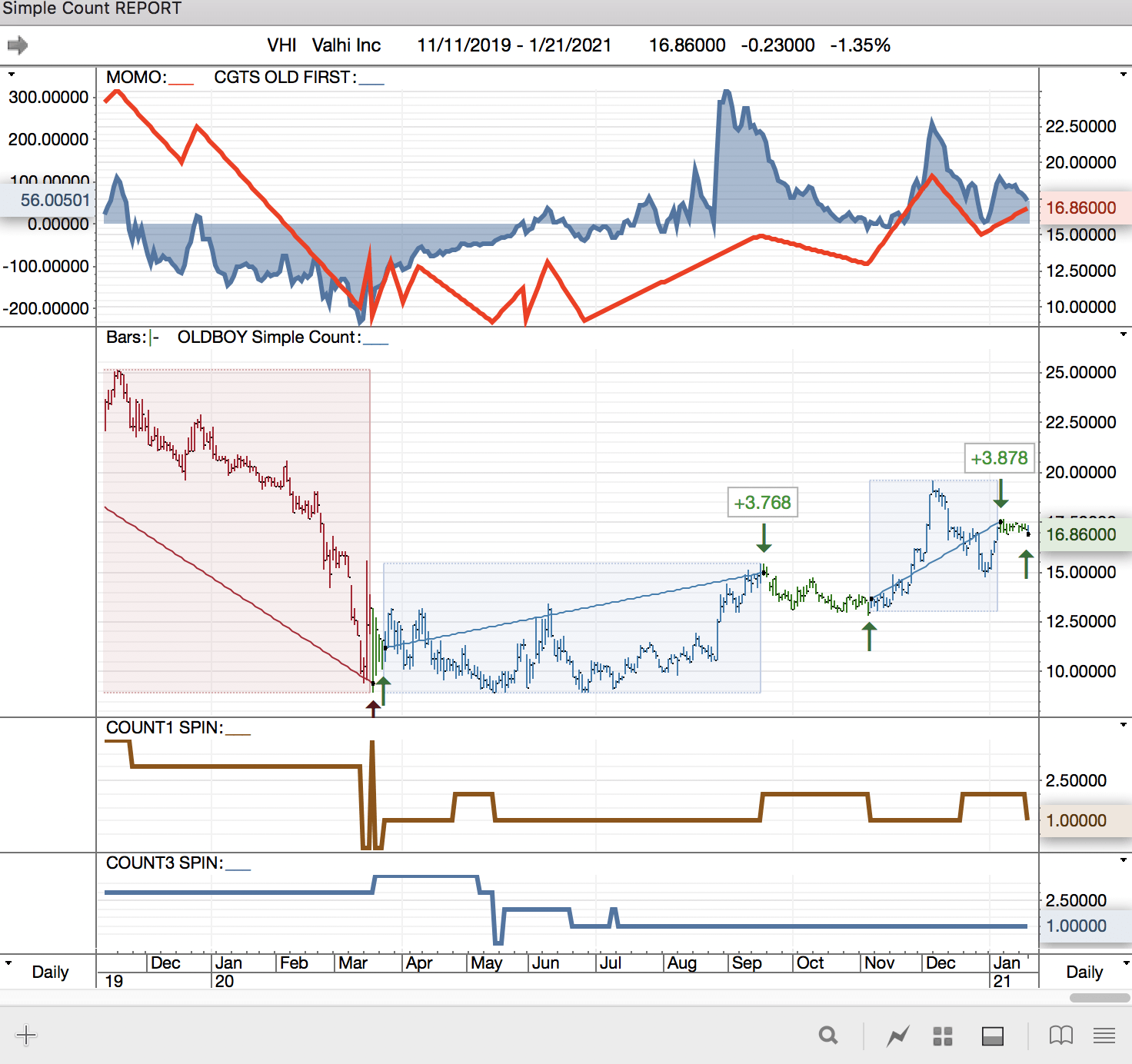
Task: Select the CGTS OLD FIRST label
Action: 285,77
